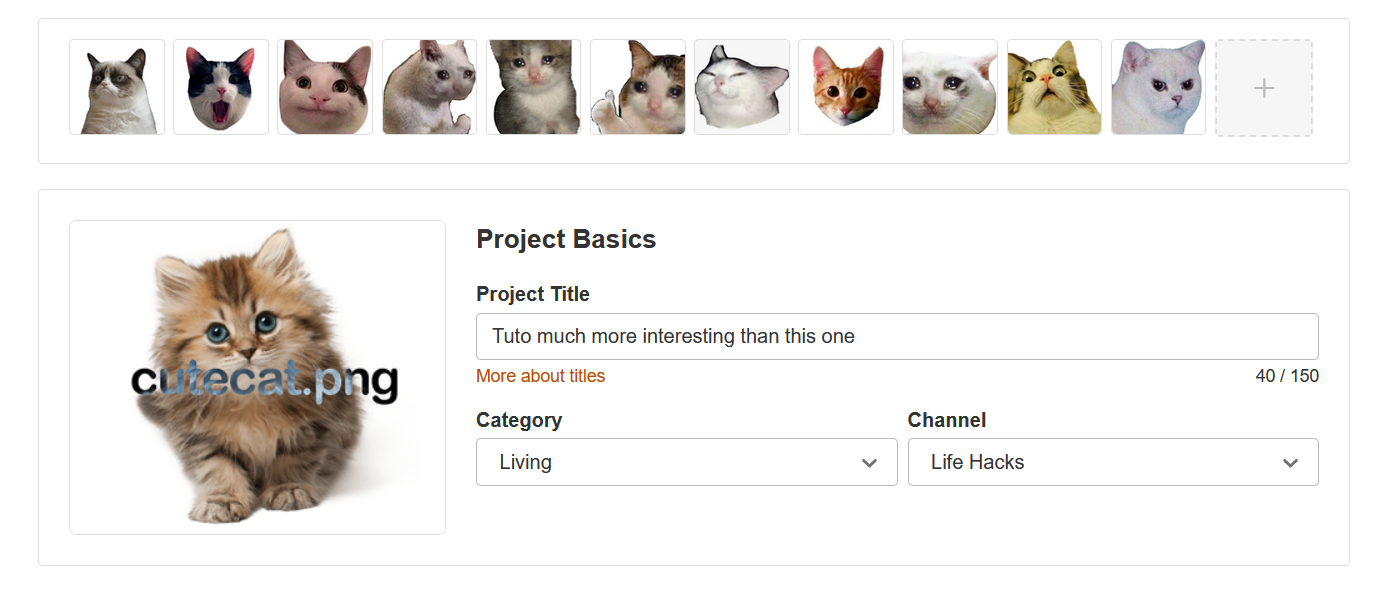Screen dimensions: 1385x592
Task: Expand the Channel dropdown showing Life Hacks
Action: tap(1112, 462)
